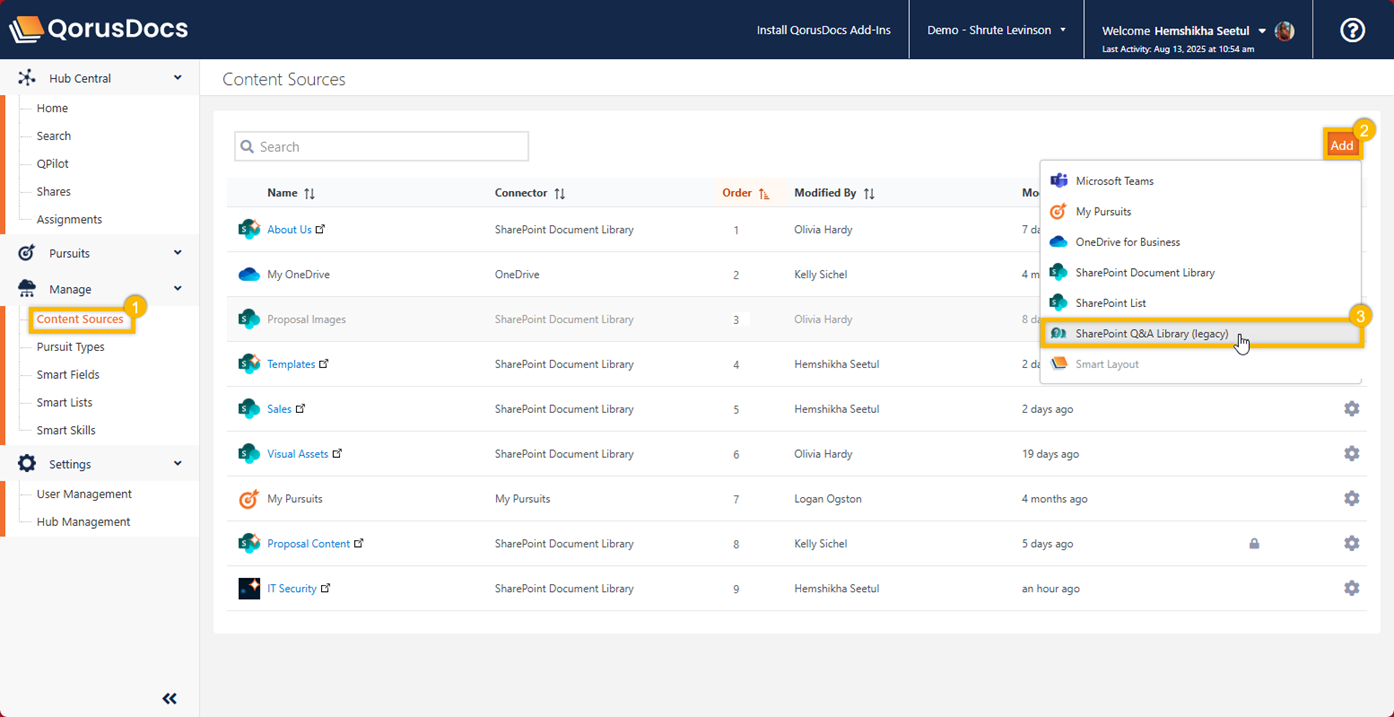Open external link icon next to Templates
This screenshot has height=717, width=1394.
[324, 364]
